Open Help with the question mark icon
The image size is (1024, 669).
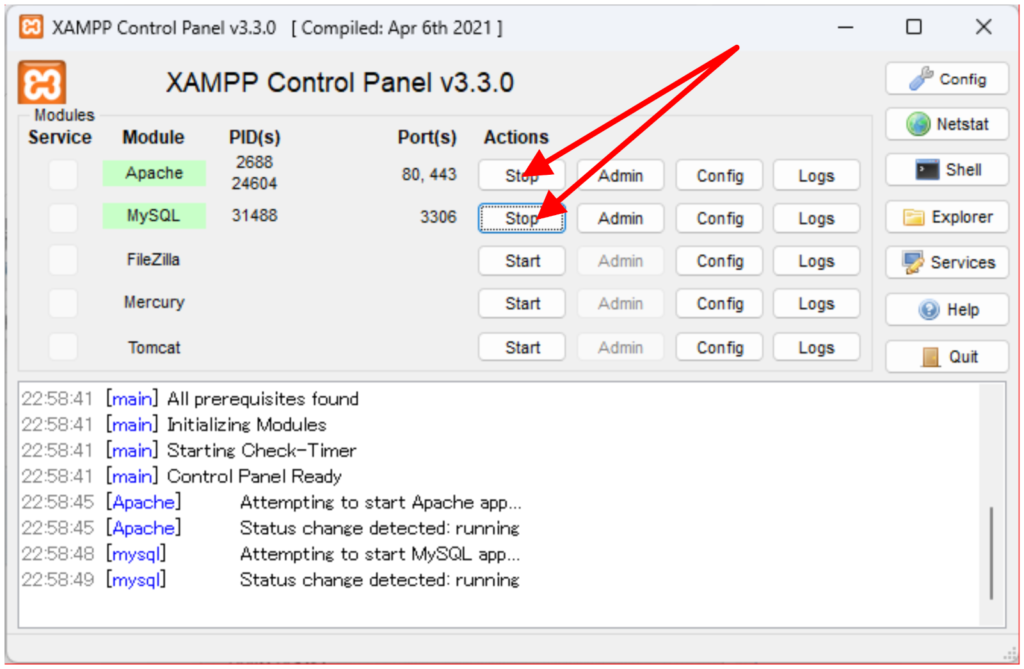pos(946,310)
